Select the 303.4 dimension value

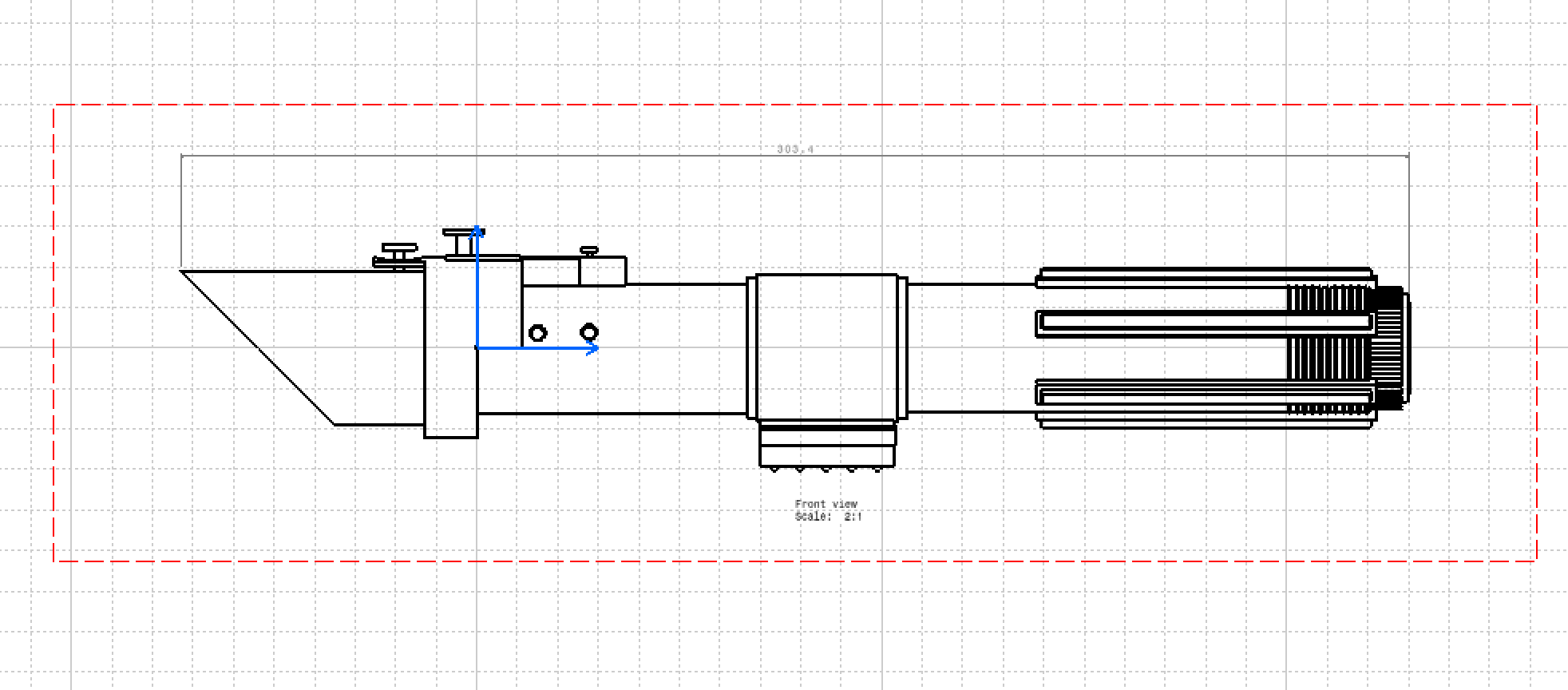click(795, 149)
